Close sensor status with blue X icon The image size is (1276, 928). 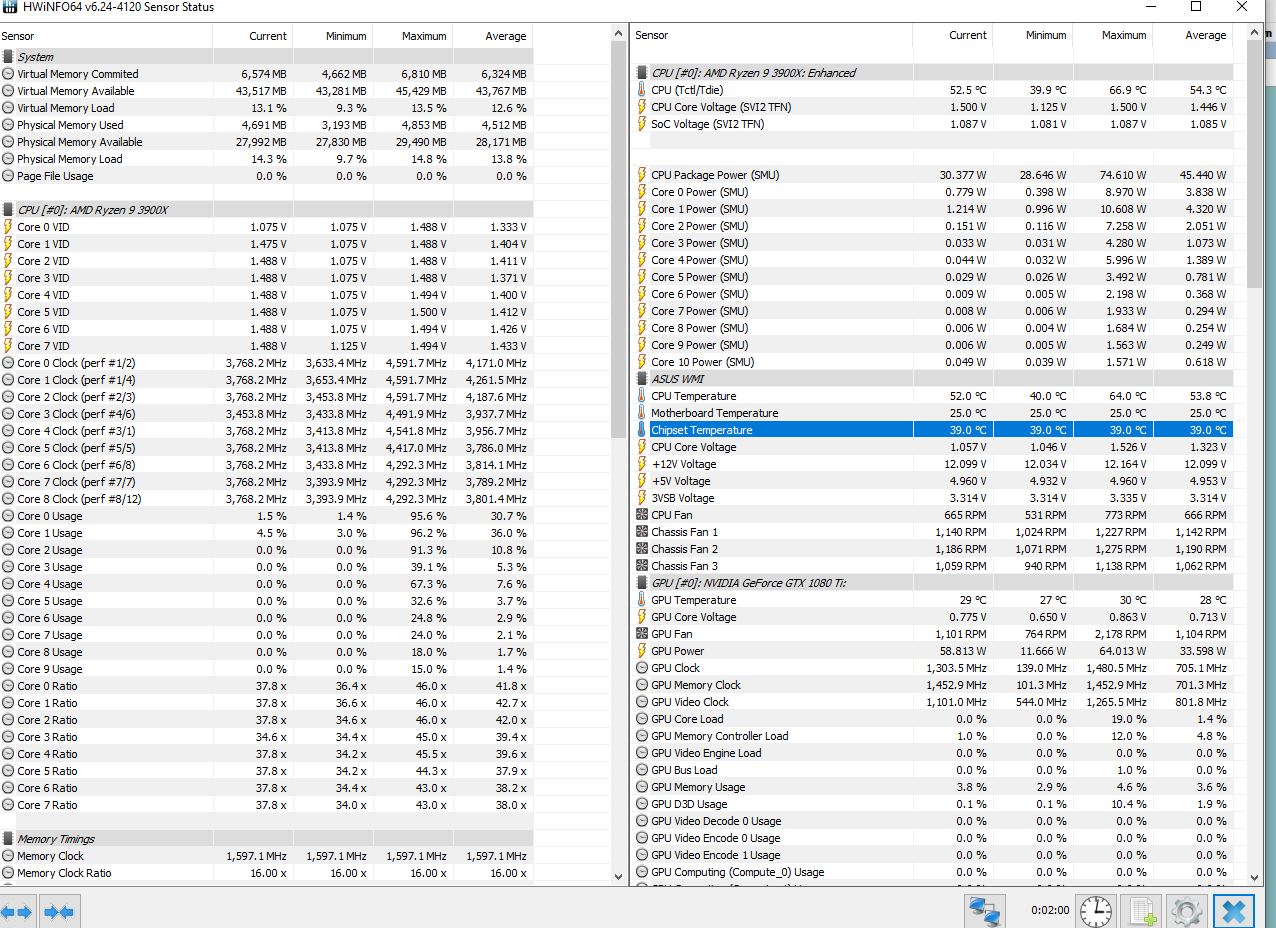tap(1234, 911)
